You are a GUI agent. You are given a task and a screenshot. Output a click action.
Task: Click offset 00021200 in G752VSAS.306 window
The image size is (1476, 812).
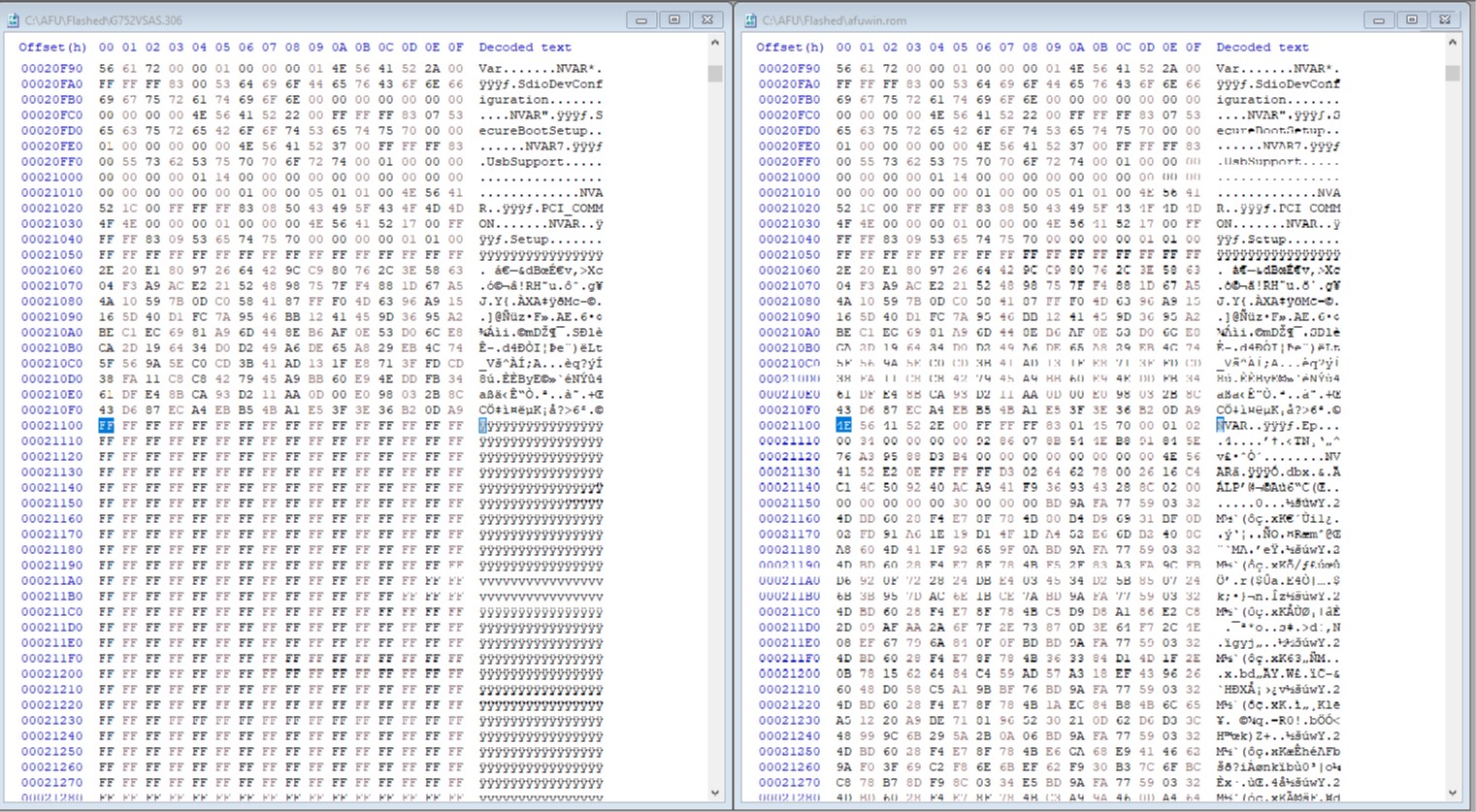point(52,674)
